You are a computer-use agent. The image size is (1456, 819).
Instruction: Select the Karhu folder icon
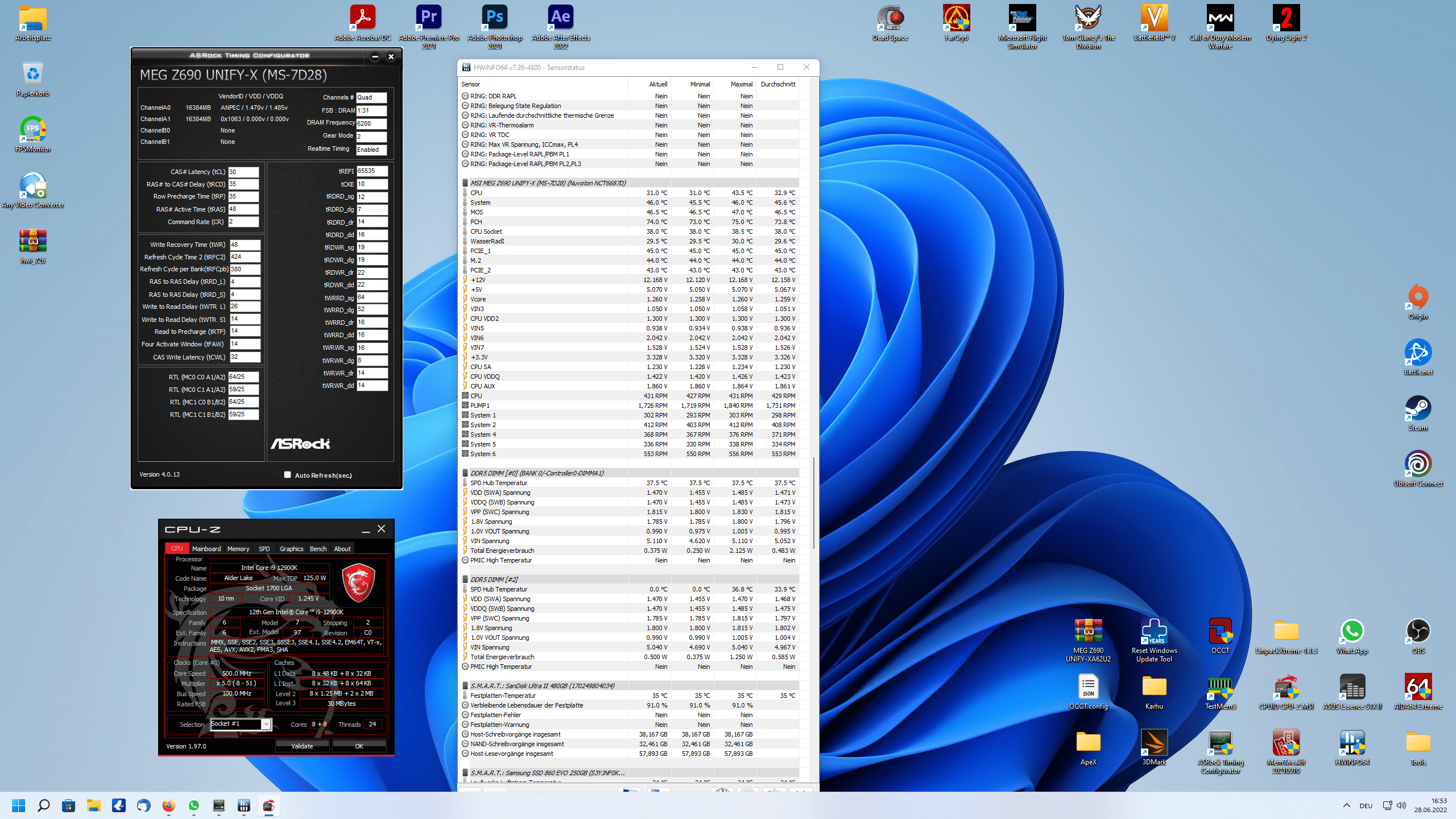[1154, 692]
